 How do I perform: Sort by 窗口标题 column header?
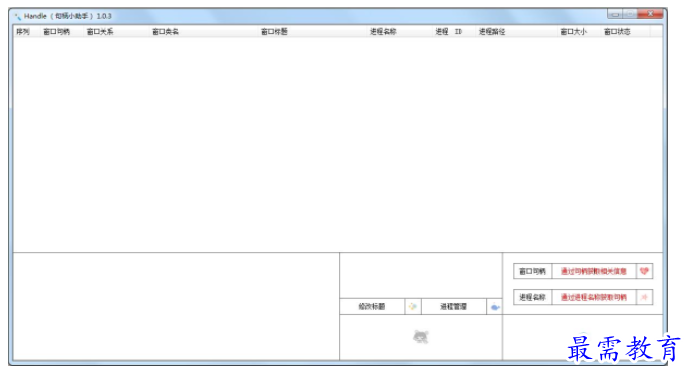click(312, 32)
